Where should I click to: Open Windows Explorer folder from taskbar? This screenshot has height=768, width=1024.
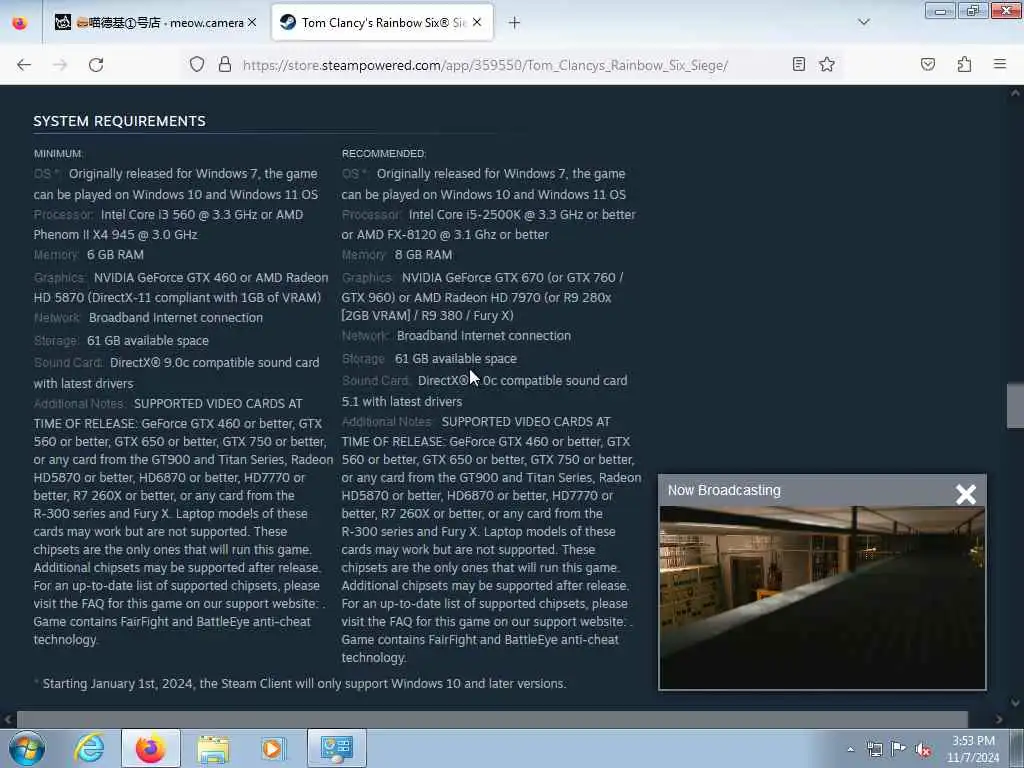click(213, 748)
